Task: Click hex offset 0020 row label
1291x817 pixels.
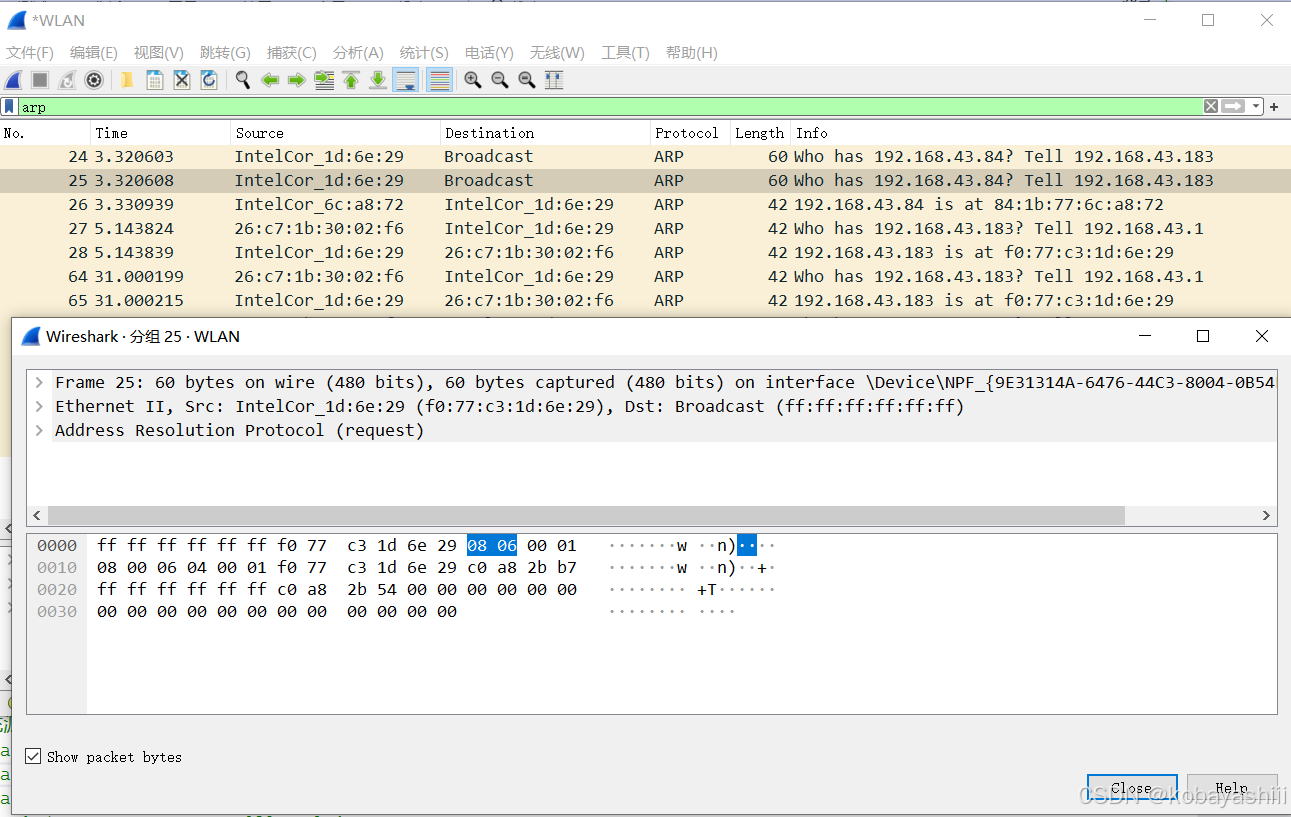Action: [57, 589]
